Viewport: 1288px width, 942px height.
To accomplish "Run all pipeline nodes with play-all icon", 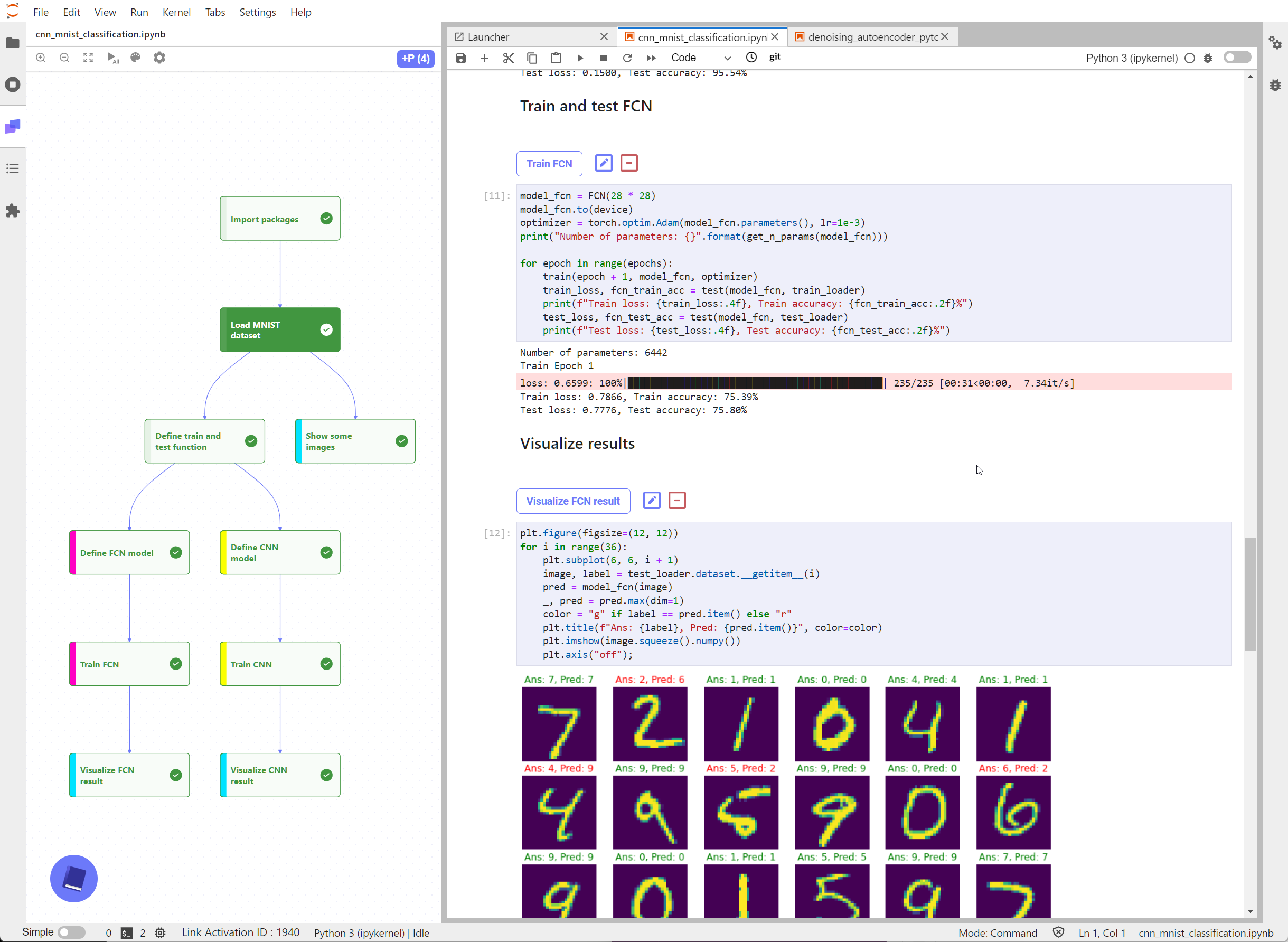I will click(112, 58).
